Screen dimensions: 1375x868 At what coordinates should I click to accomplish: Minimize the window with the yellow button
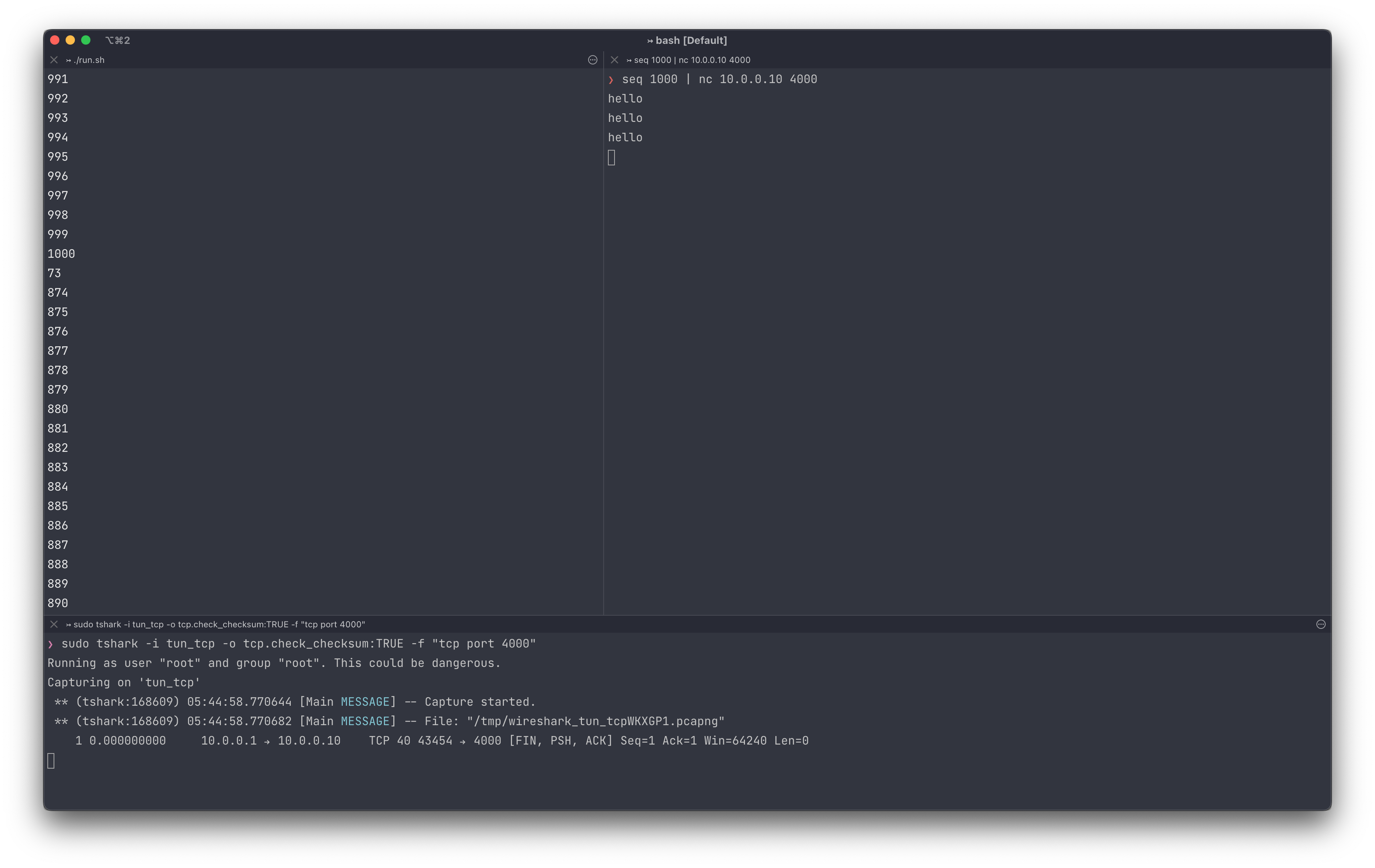tap(70, 40)
